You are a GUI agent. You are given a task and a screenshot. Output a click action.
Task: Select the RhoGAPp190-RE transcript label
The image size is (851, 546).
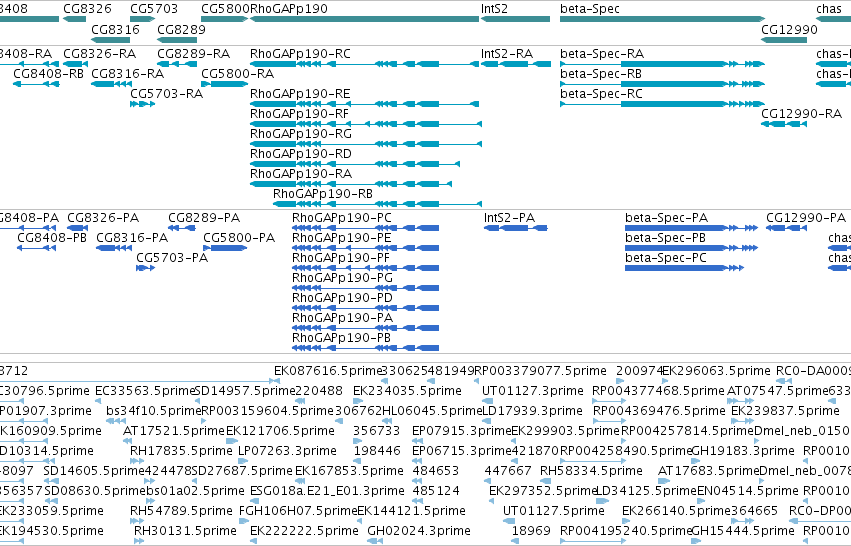click(300, 94)
